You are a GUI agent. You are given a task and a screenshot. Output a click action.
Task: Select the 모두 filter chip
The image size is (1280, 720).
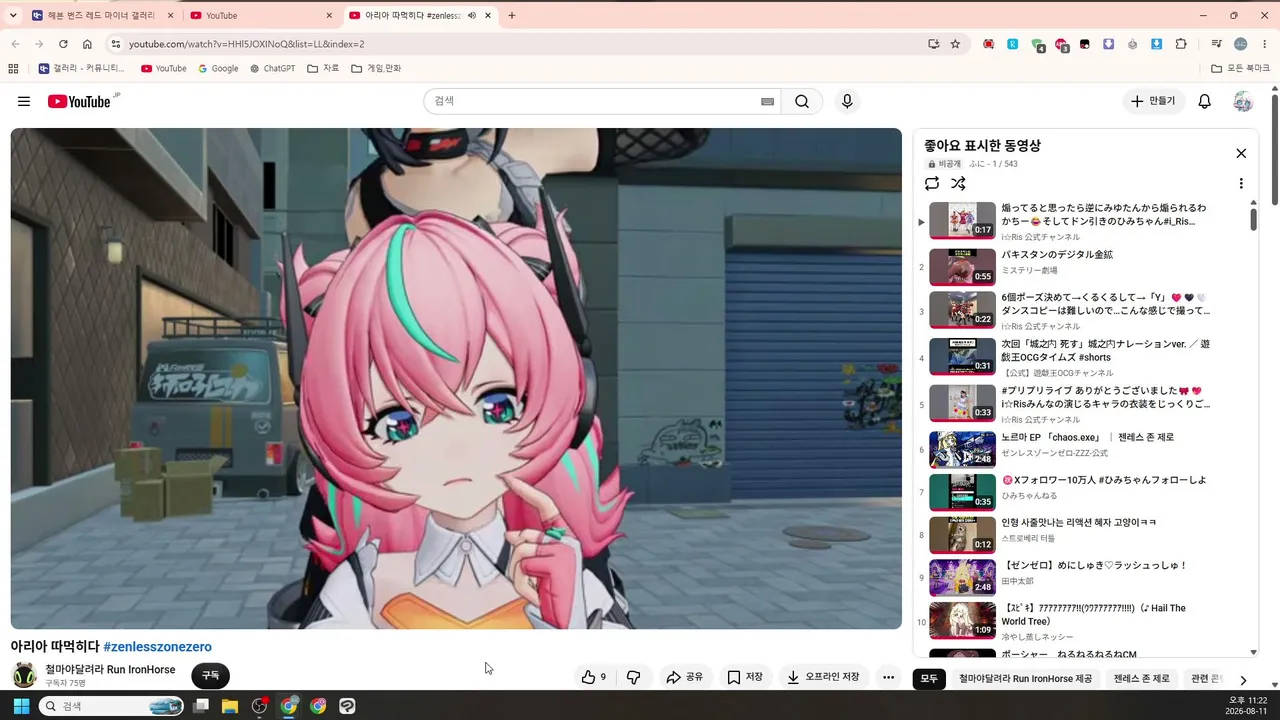[x=929, y=679]
